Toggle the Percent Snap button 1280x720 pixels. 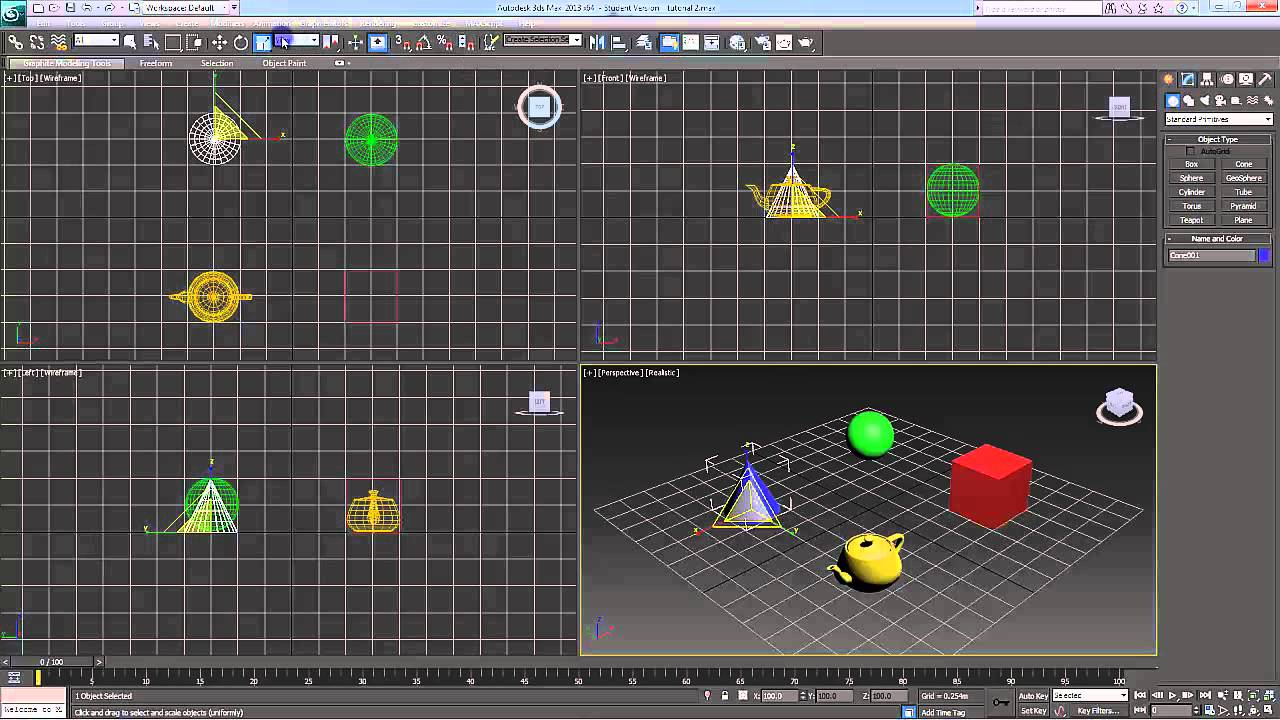pyautogui.click(x=444, y=42)
